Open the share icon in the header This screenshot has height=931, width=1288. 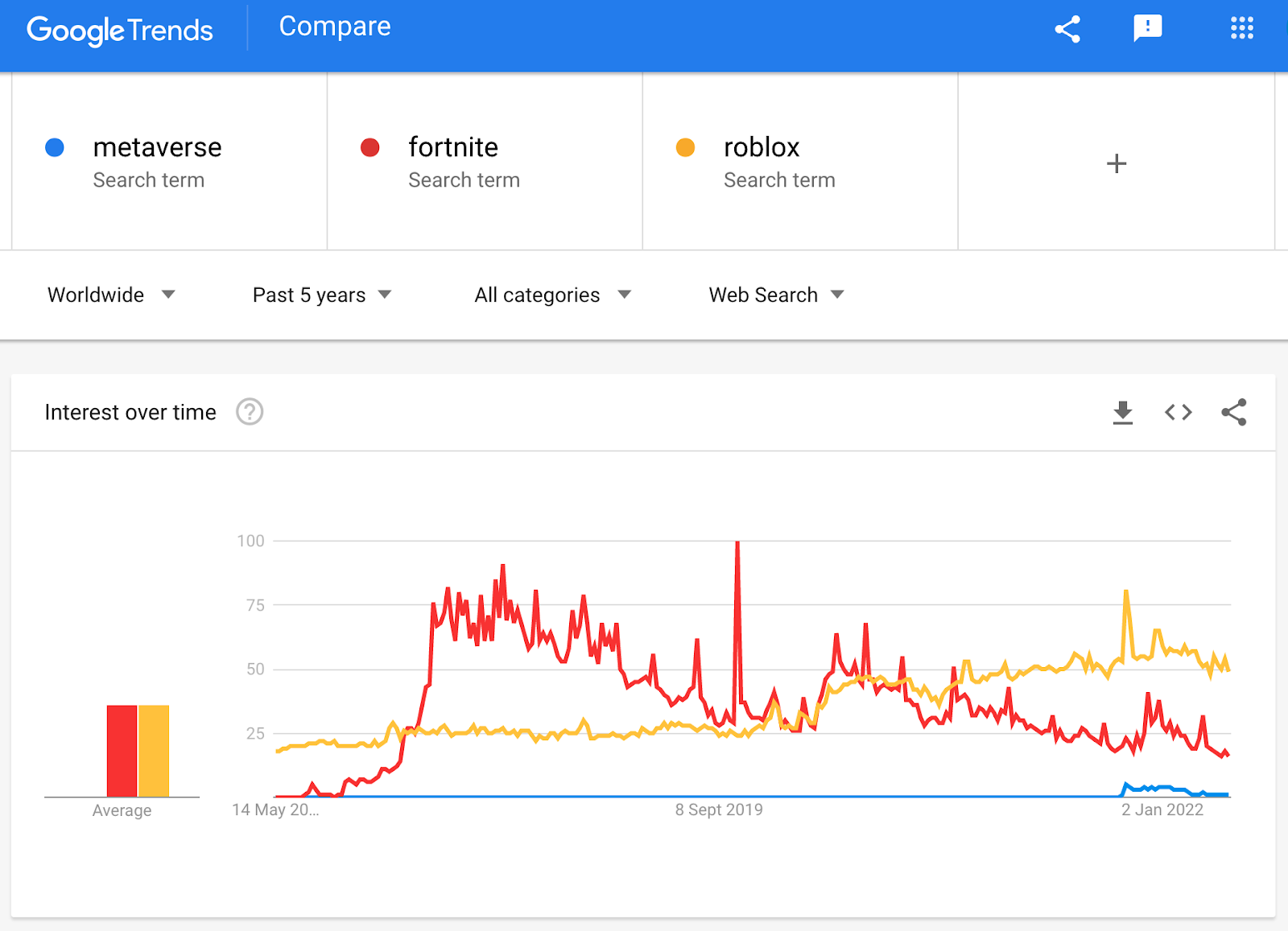click(x=1067, y=29)
